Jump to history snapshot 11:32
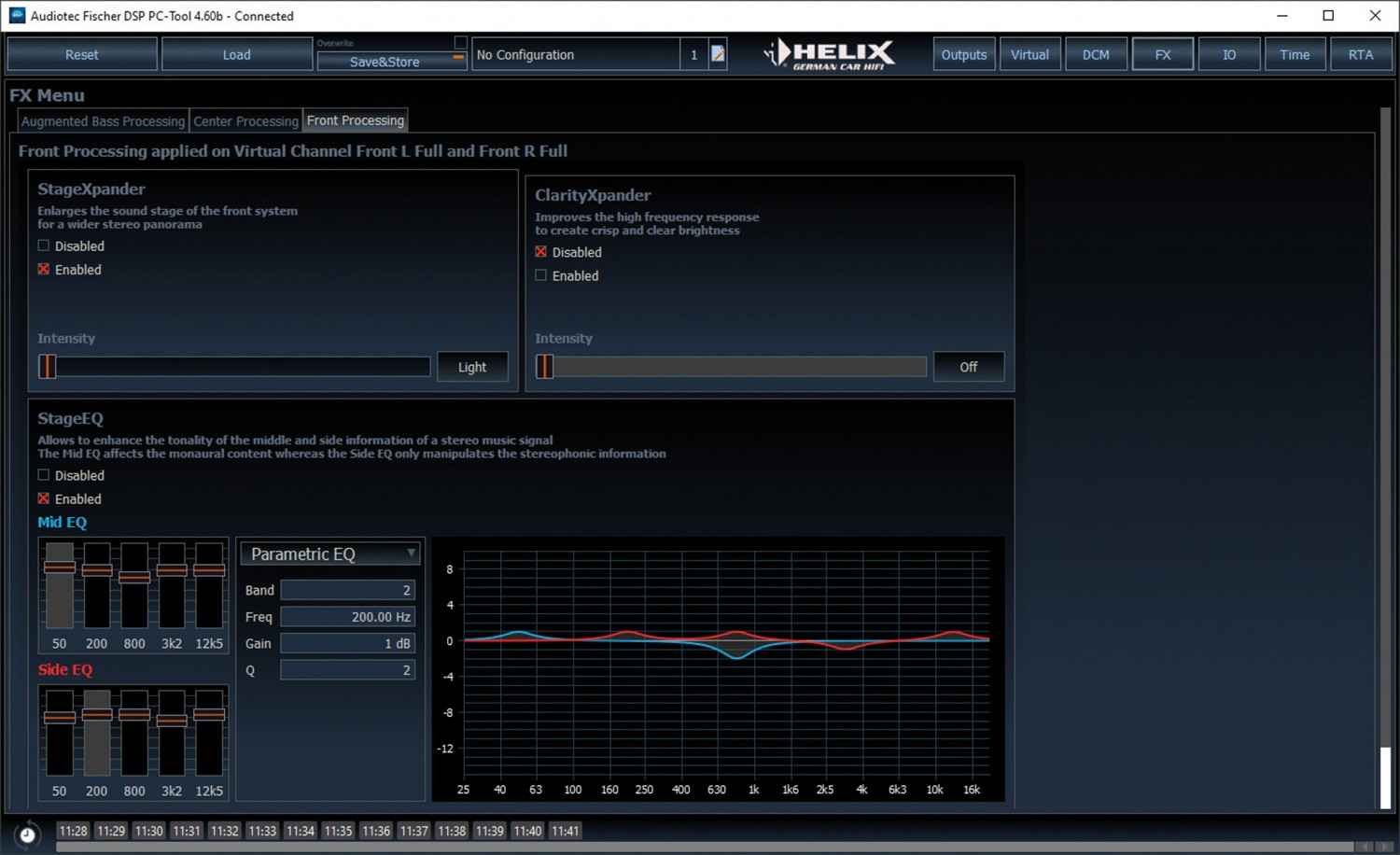This screenshot has height=855, width=1400. tap(224, 831)
